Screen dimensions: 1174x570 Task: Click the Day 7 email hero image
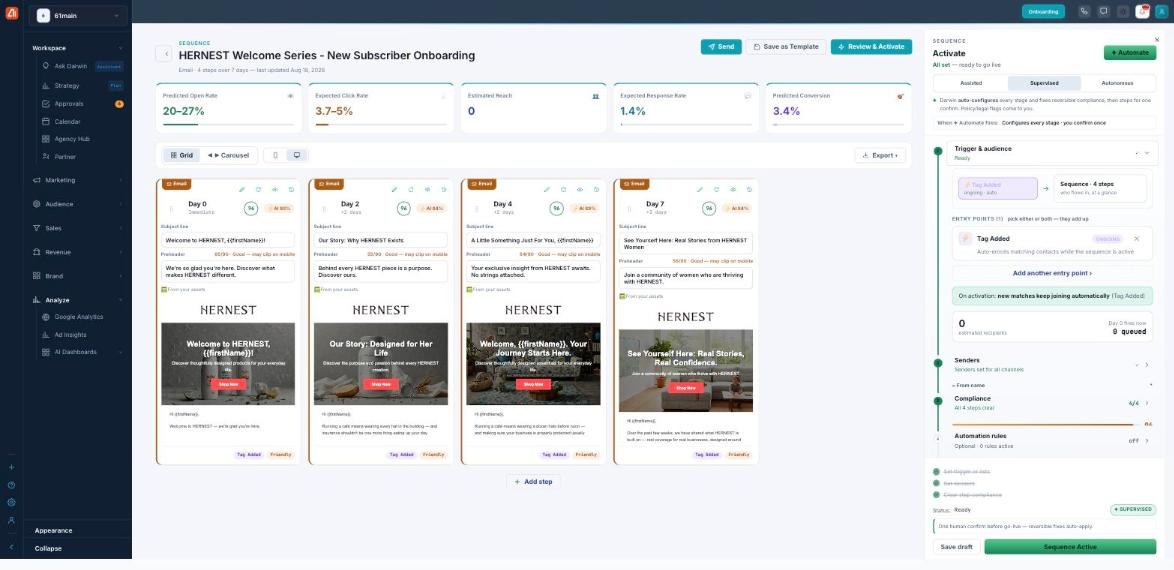pos(686,370)
